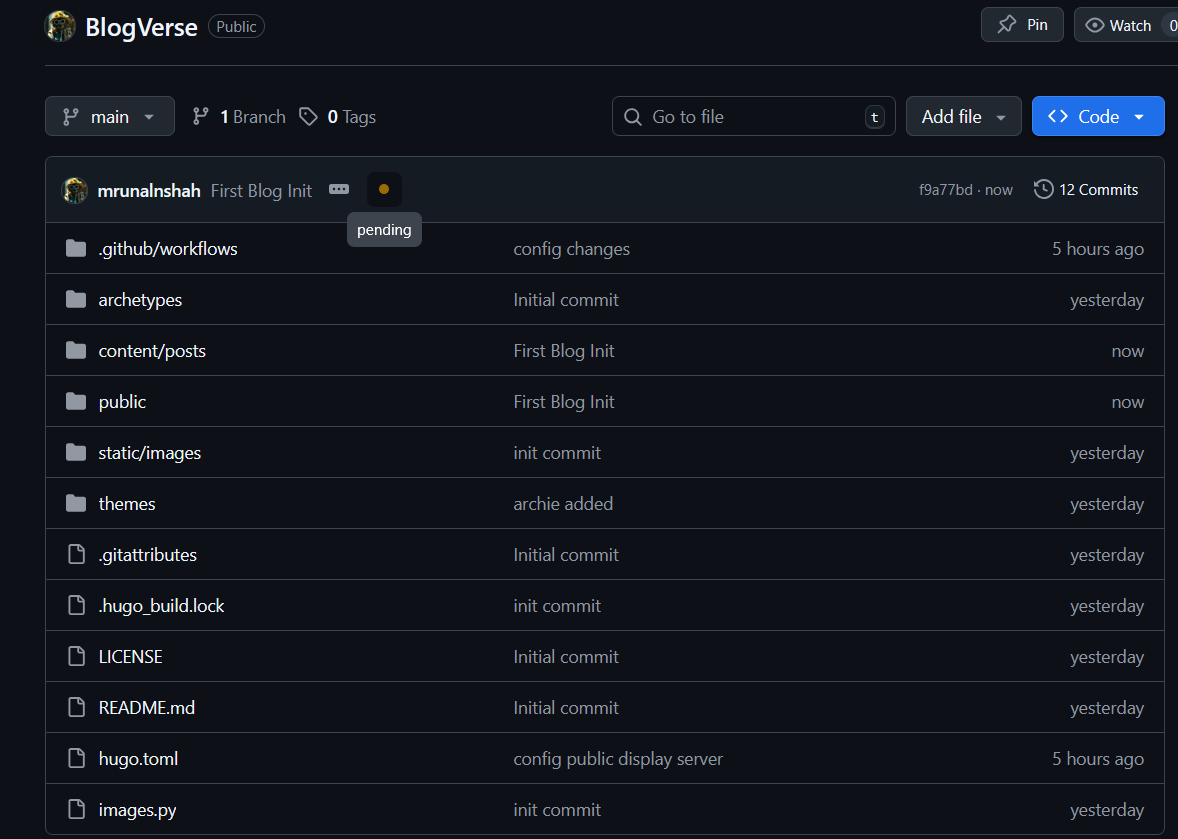Expand commit message ellipsis icon
Screen dimensions: 1178x839
339,189
